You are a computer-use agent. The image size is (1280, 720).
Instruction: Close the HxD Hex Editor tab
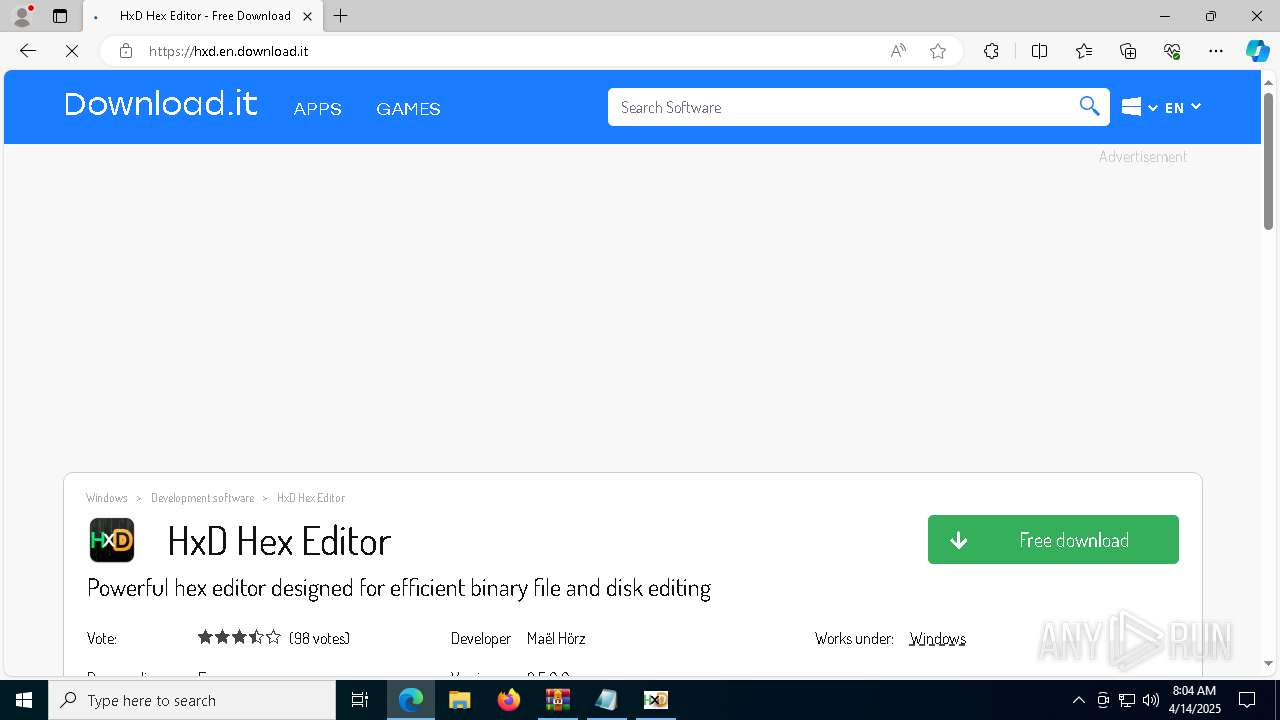coord(308,16)
